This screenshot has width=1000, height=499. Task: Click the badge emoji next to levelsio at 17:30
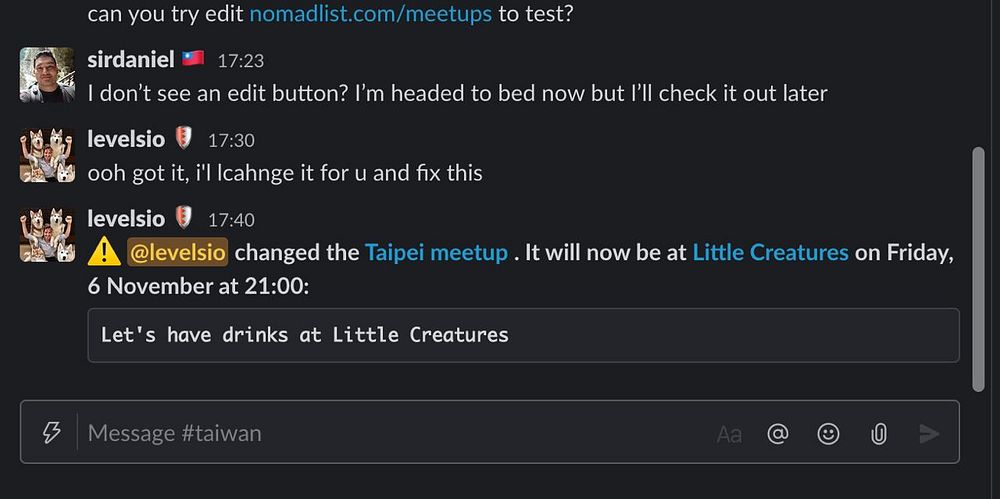pyautogui.click(x=184, y=139)
